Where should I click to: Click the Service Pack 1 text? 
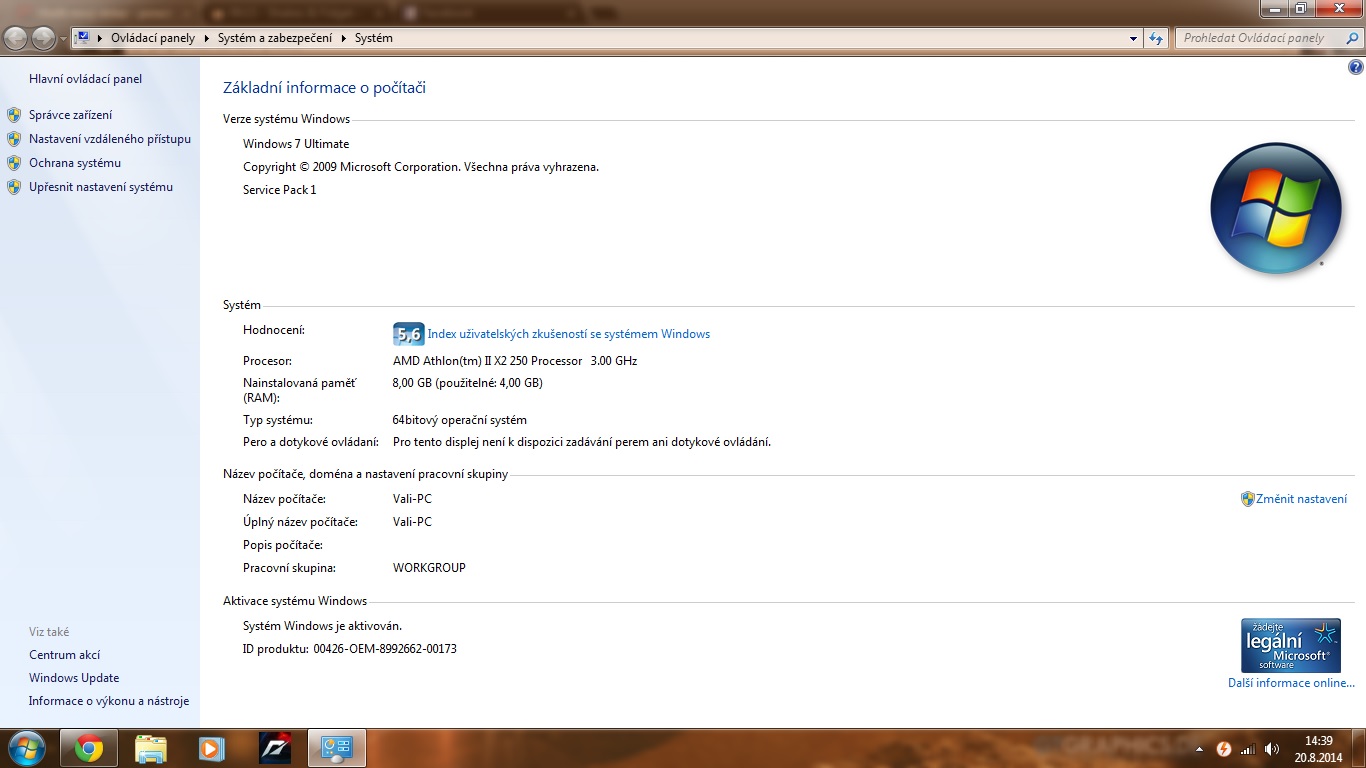(x=280, y=190)
